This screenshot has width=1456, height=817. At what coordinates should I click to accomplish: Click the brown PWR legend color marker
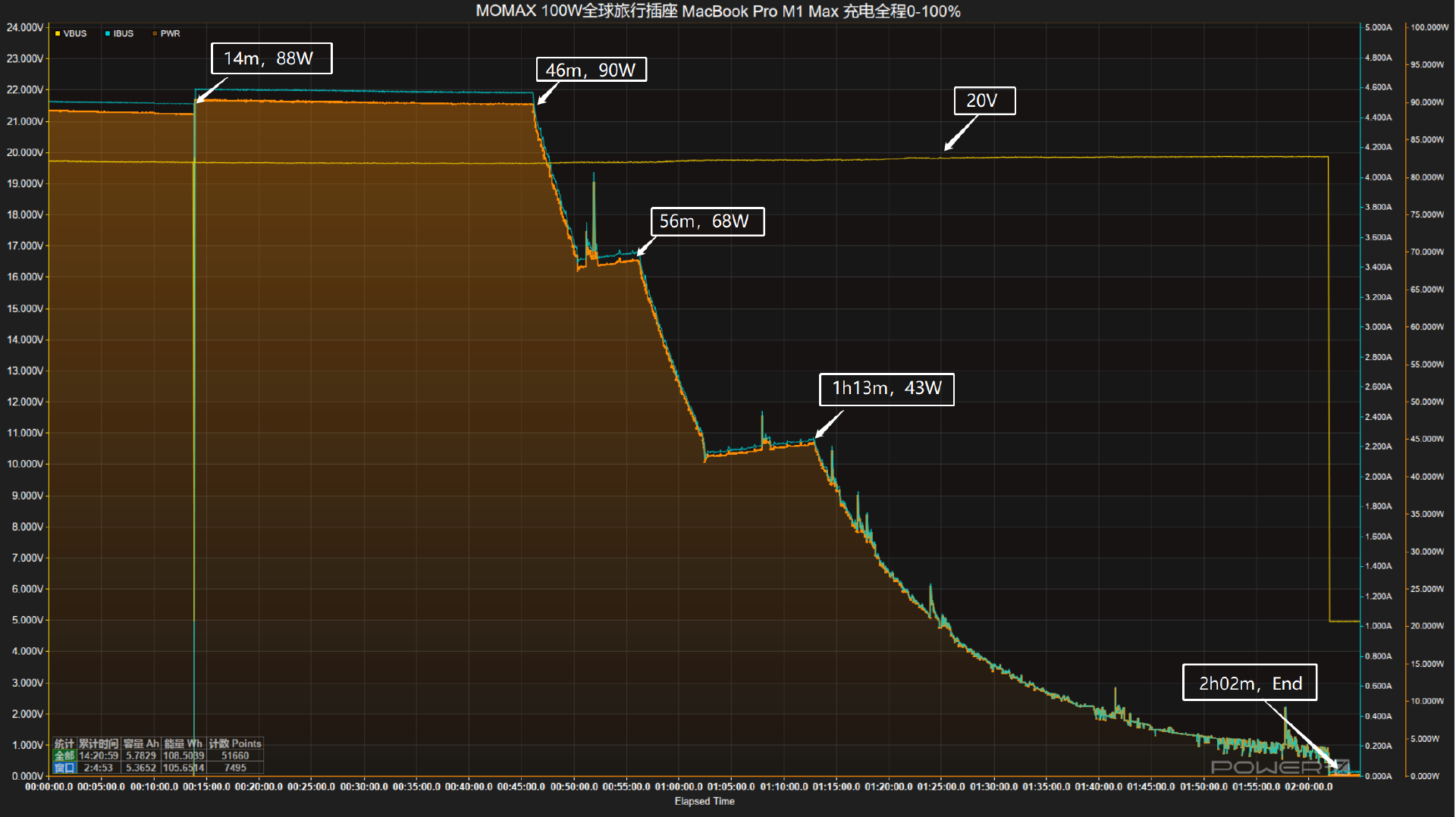(155, 33)
